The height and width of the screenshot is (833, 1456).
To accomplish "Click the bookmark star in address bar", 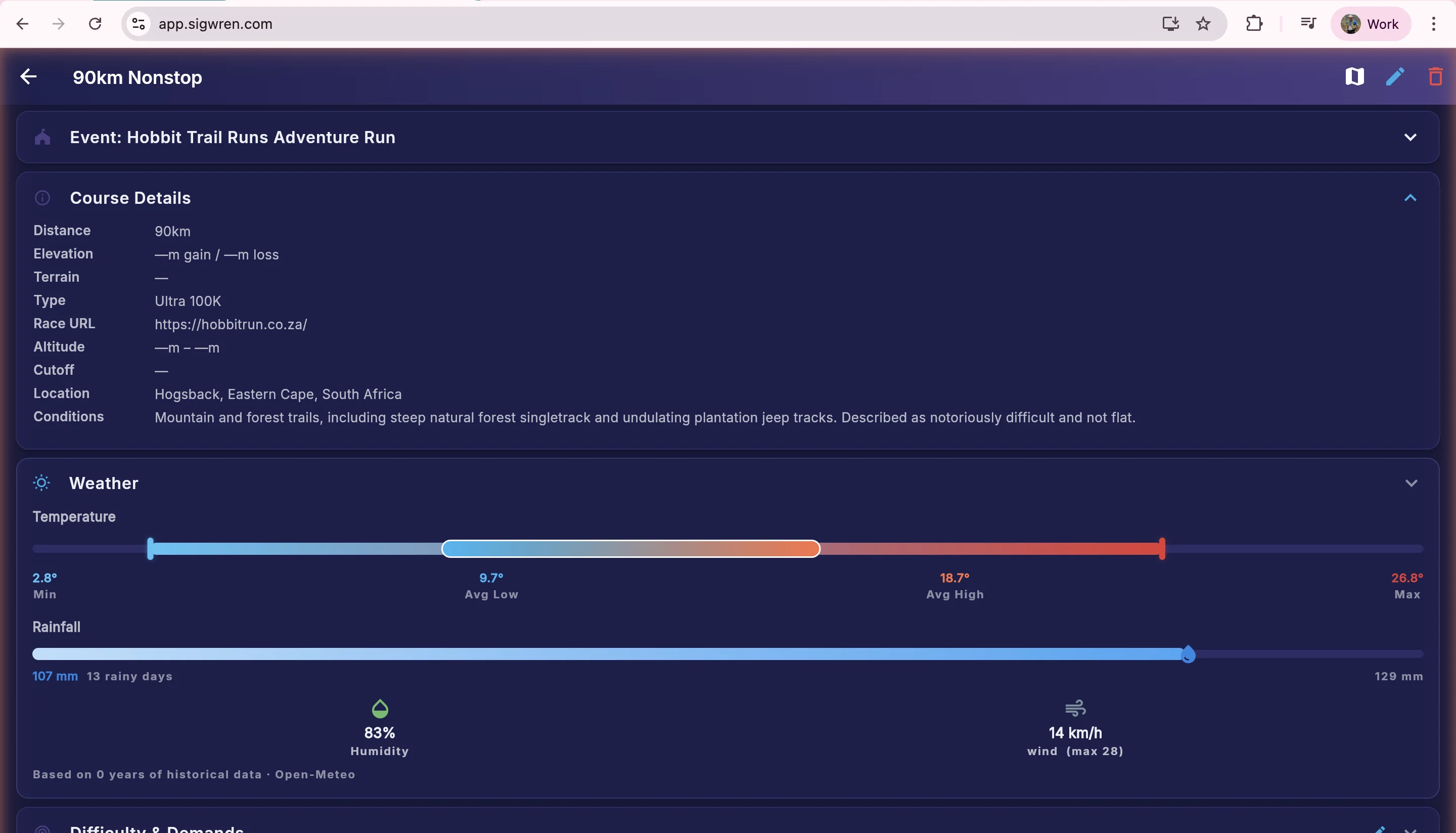I will coord(1203,23).
